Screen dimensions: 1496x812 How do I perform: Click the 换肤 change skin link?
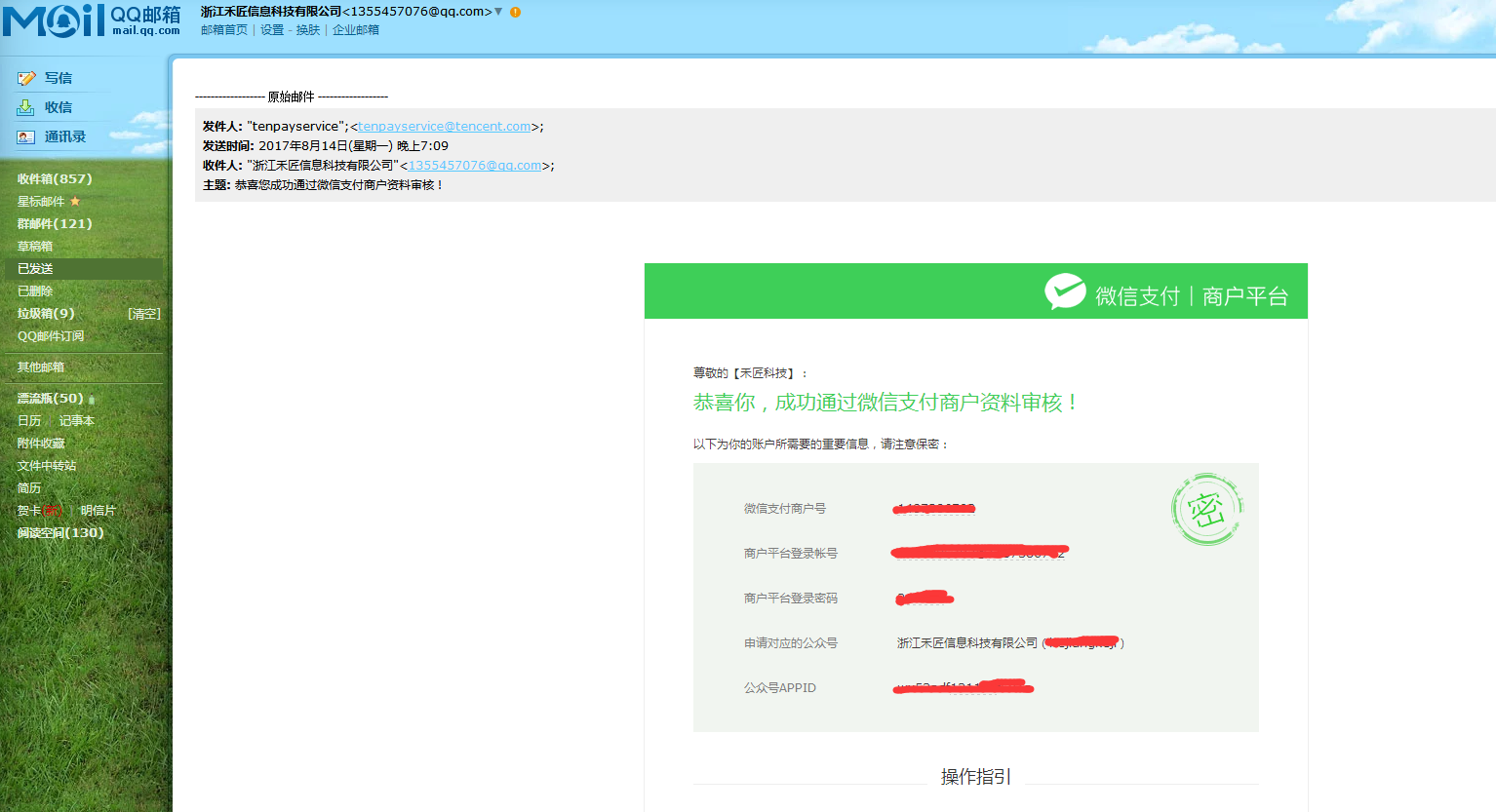click(x=308, y=30)
